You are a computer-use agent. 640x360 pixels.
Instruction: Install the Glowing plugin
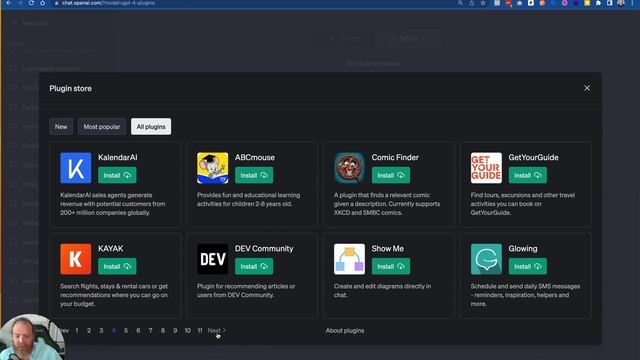pyautogui.click(x=527, y=266)
